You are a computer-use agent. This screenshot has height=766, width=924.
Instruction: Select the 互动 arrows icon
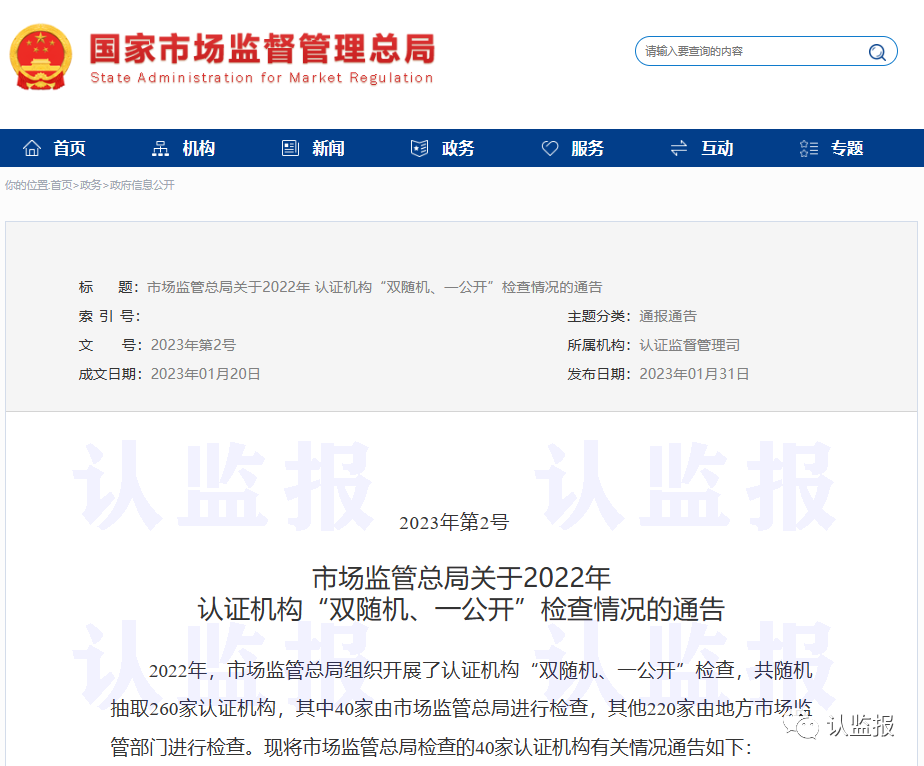click(x=679, y=147)
